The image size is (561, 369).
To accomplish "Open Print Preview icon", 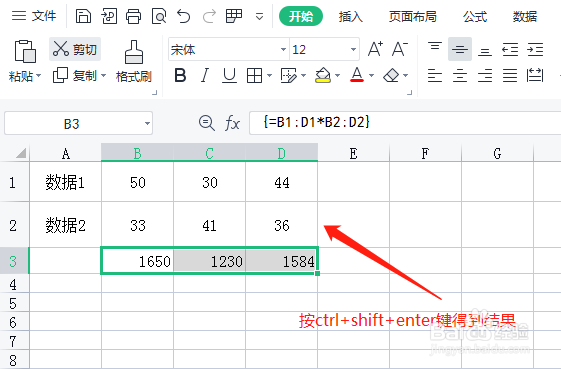I will [x=159, y=16].
